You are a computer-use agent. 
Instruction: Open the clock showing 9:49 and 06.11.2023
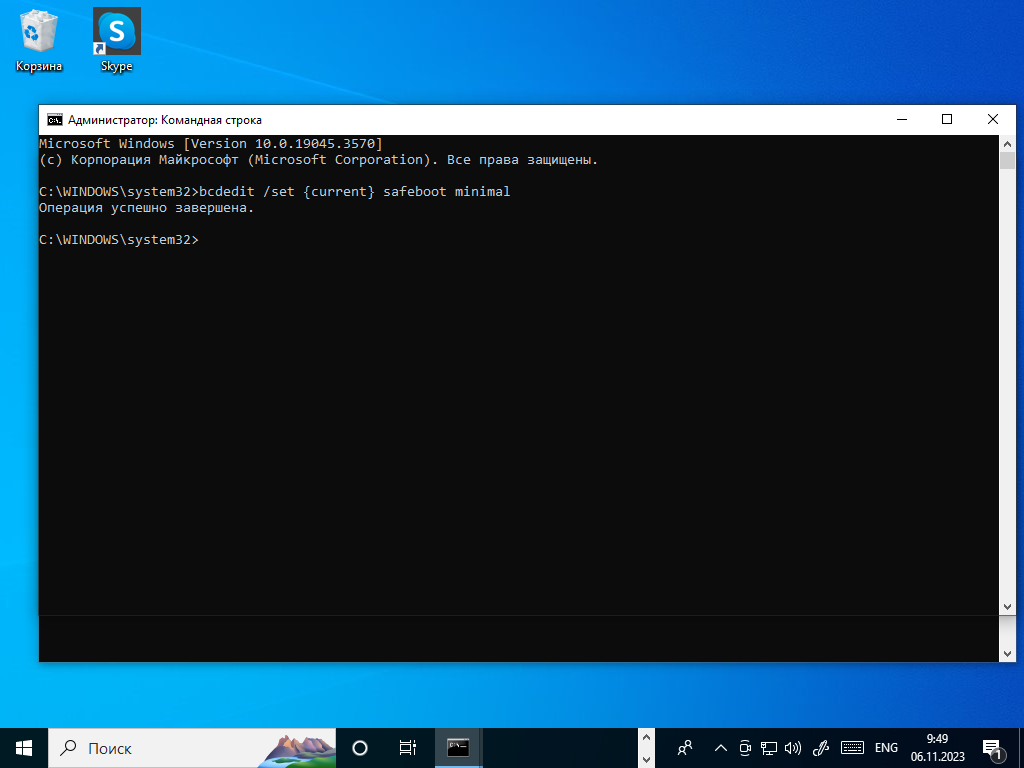point(937,748)
